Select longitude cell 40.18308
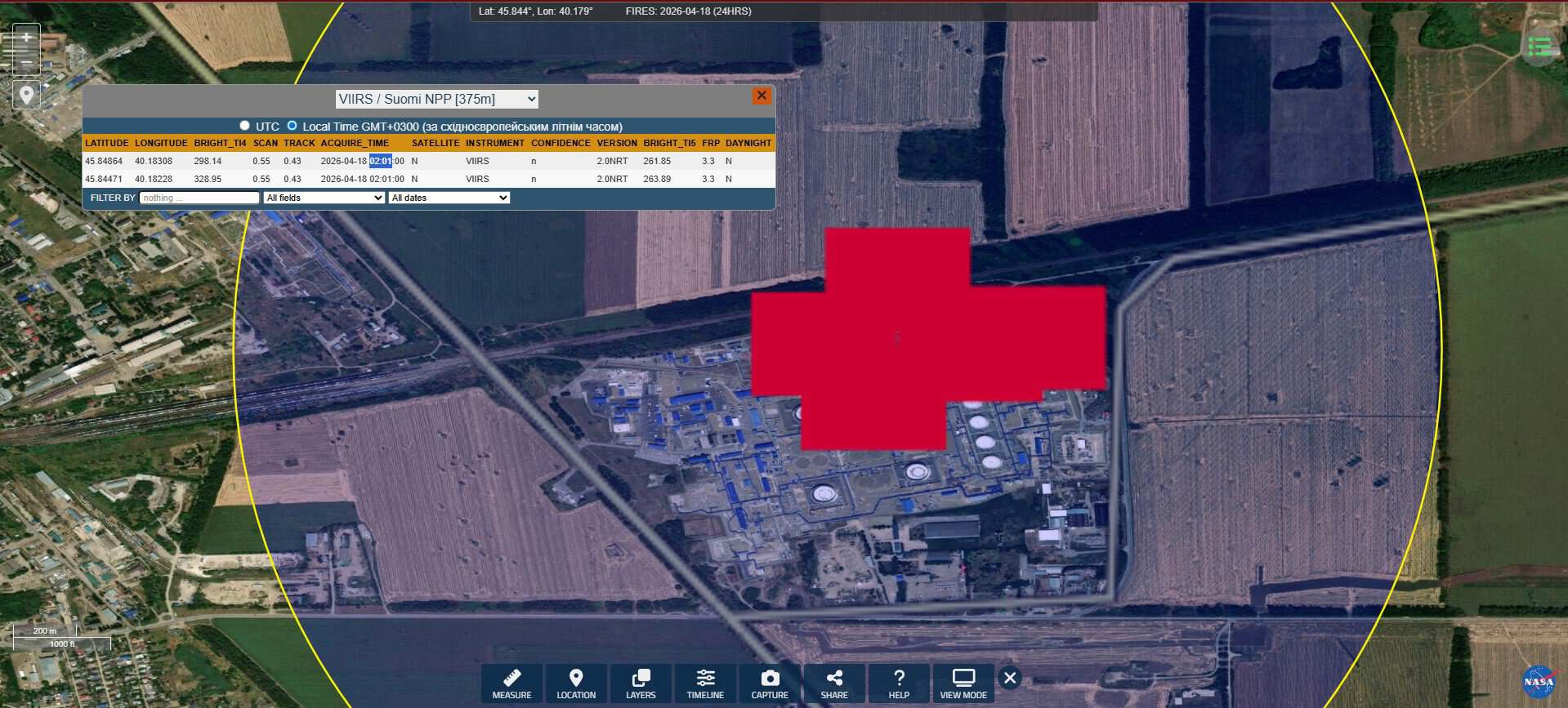Screen dimensions: 1568x708 point(154,161)
